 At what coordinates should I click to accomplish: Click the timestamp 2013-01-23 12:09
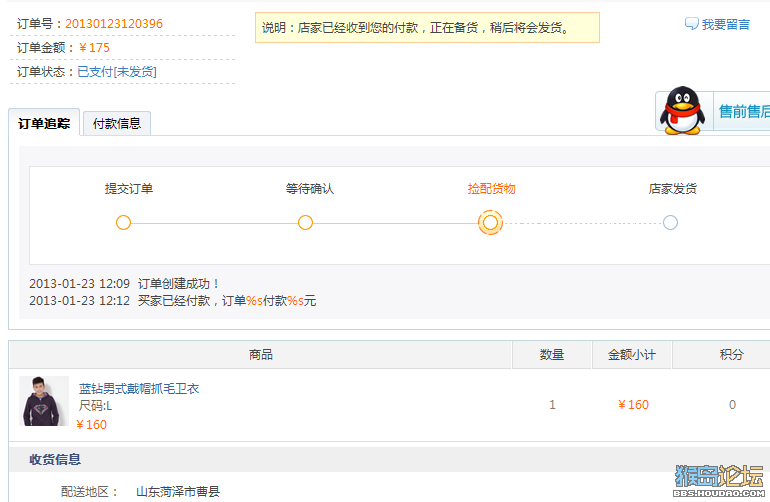click(80, 283)
